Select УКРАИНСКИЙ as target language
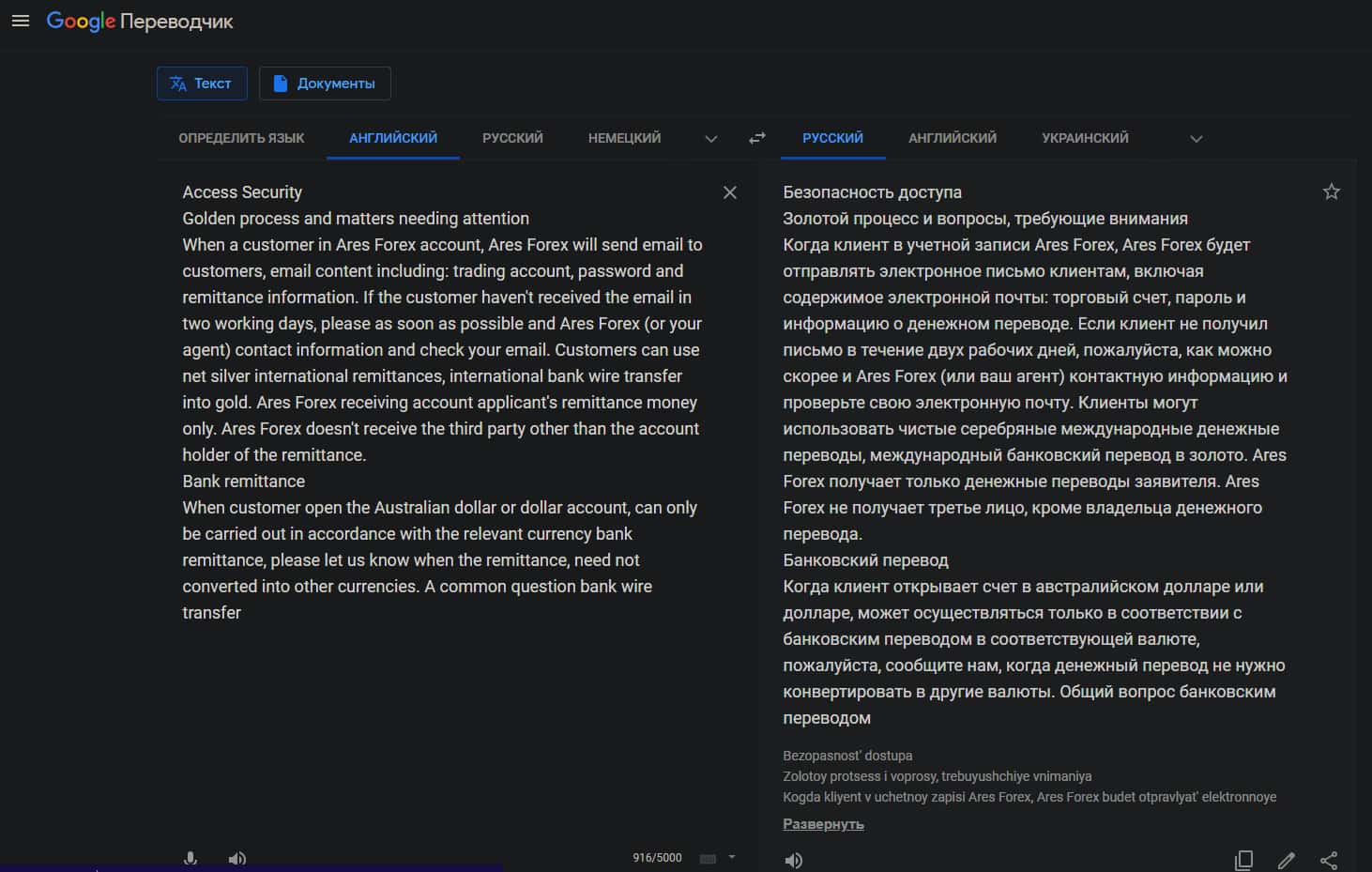The image size is (1372, 872). tap(1085, 138)
